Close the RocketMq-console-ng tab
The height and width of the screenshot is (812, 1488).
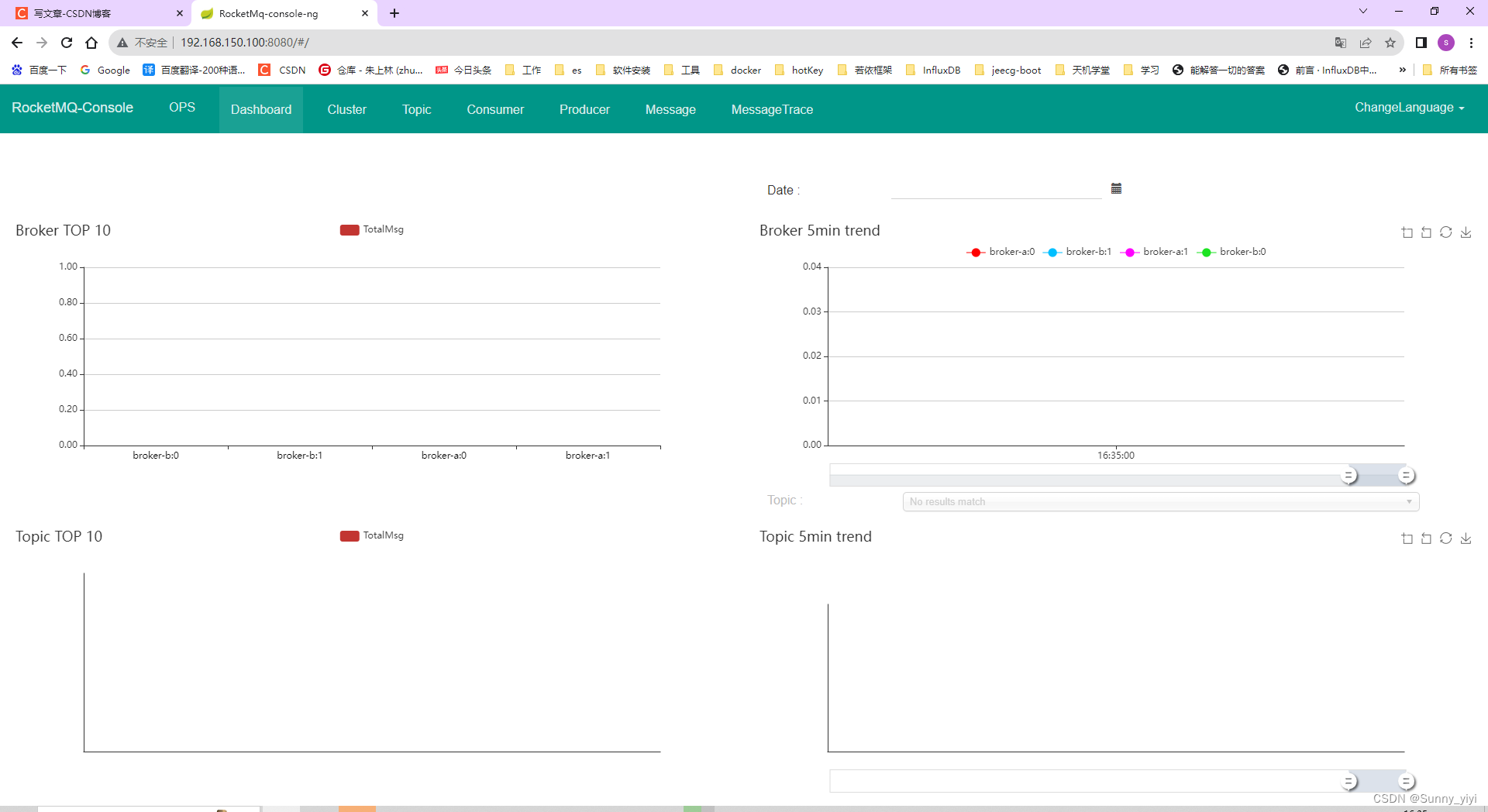tap(365, 13)
